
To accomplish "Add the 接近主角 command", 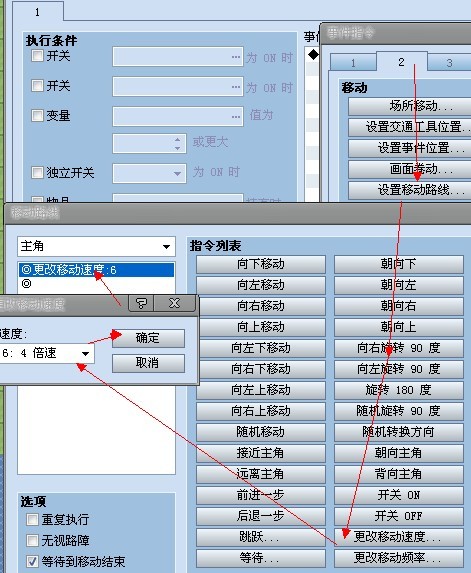I will pos(261,453).
